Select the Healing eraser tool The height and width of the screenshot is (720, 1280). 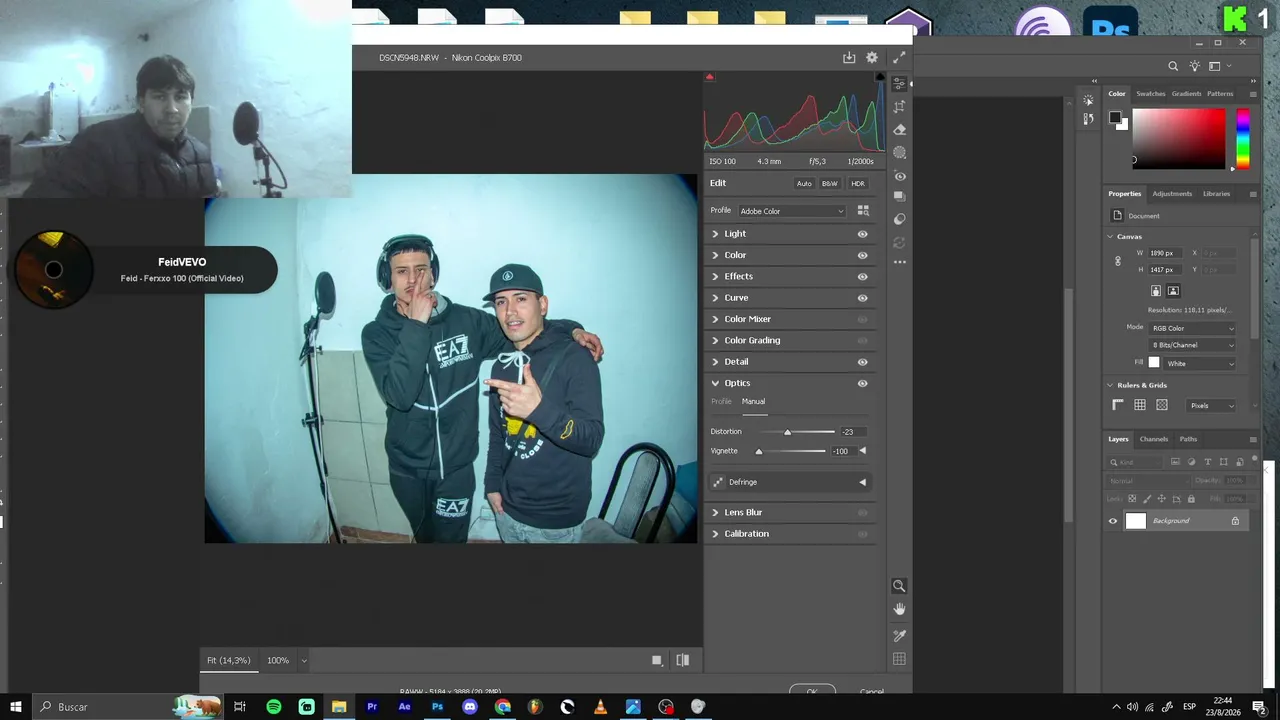[899, 130]
